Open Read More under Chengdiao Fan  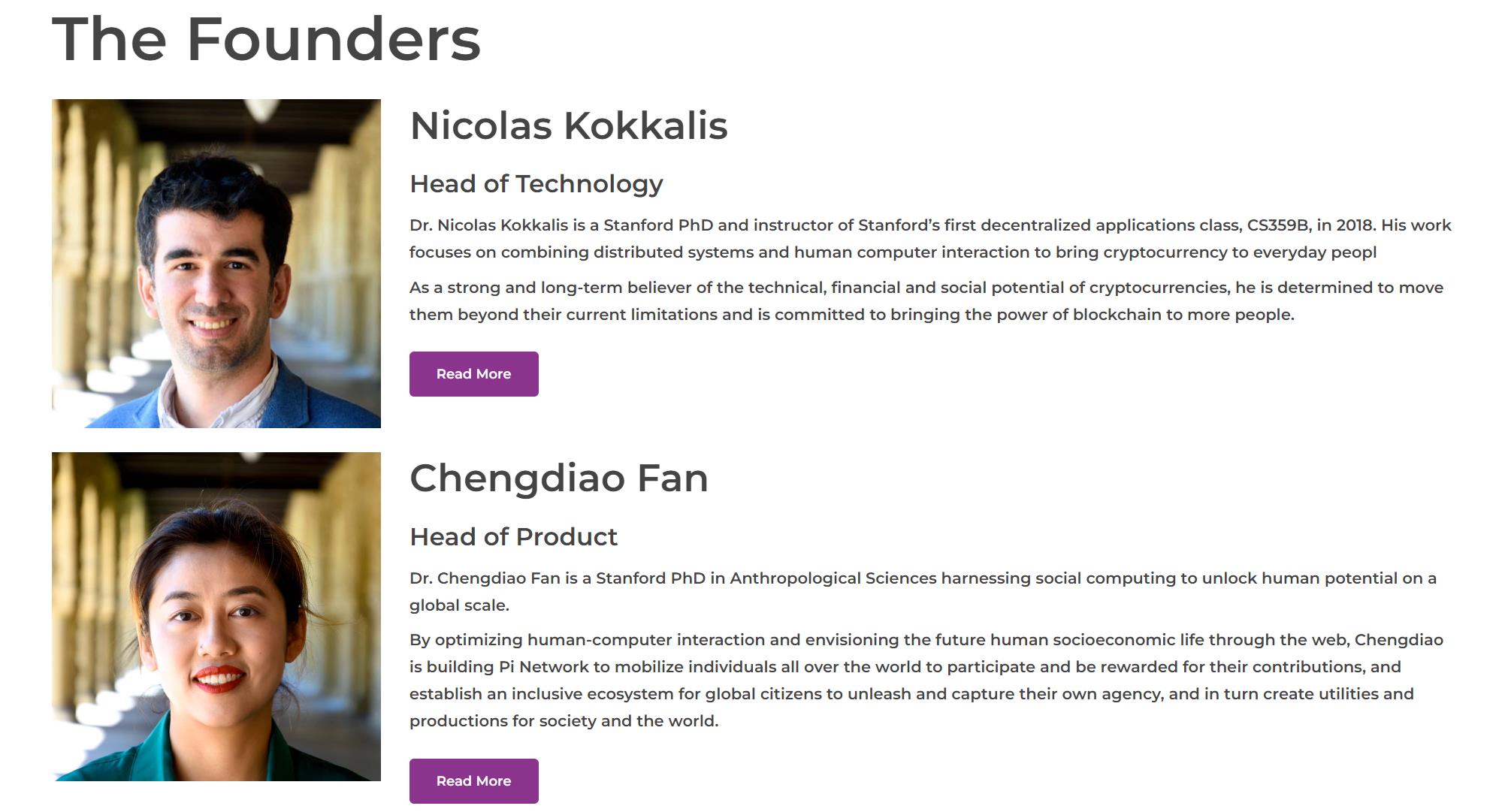pos(473,781)
